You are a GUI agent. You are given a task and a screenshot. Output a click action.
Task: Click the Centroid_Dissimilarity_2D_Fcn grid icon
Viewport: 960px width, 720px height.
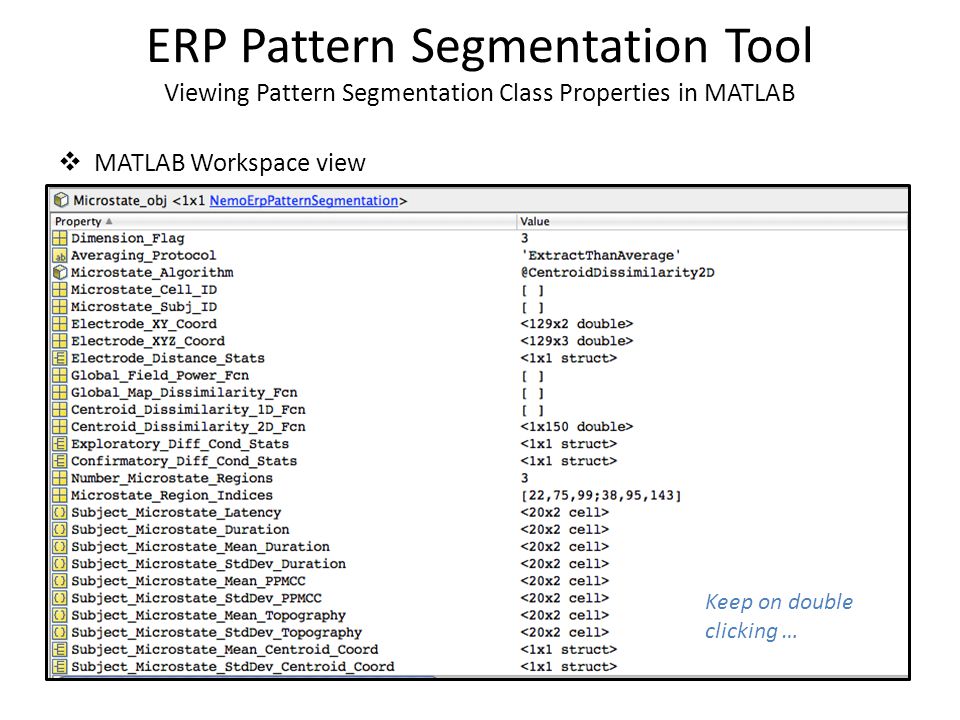[59, 427]
